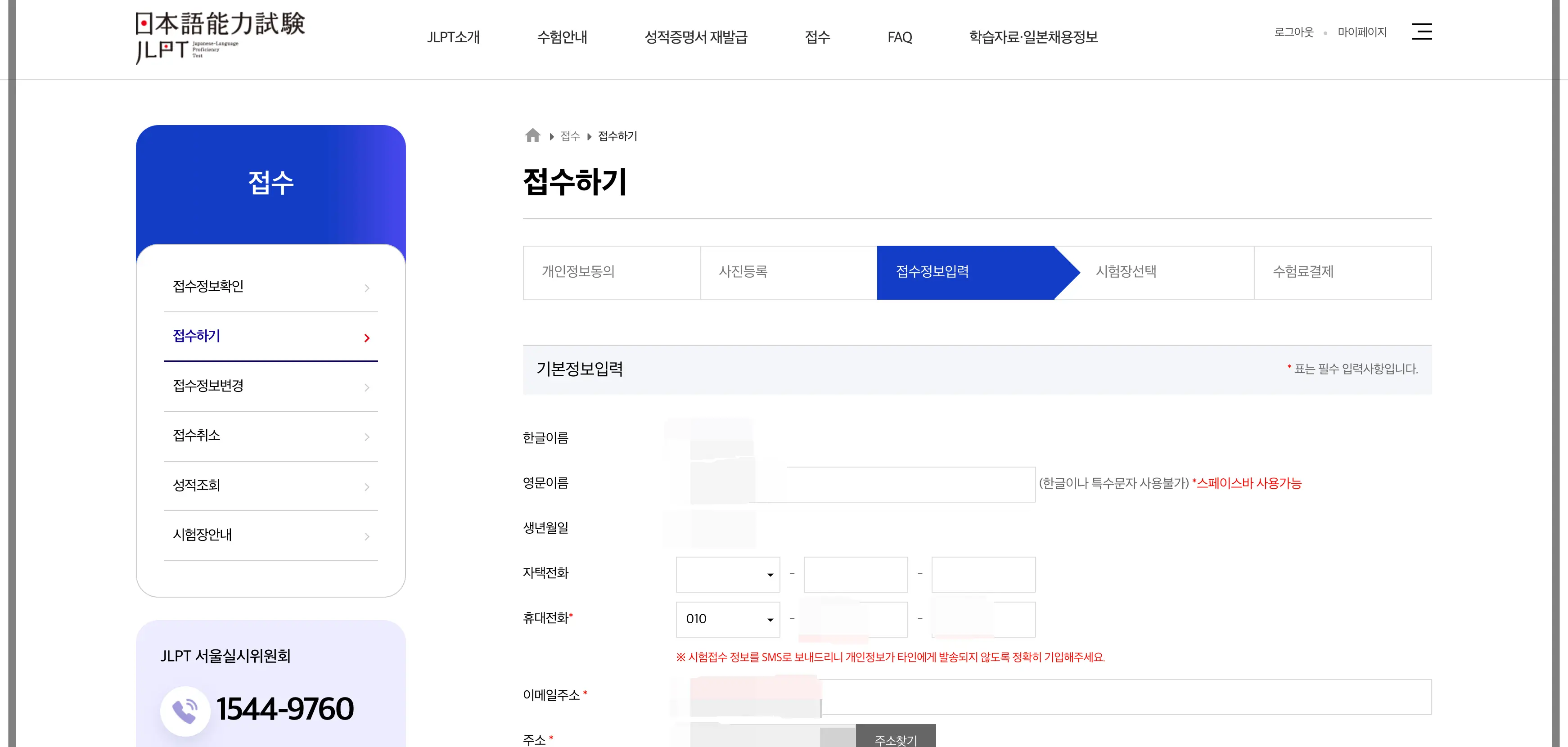Select the 시험장선택 step tab
Image resolution: width=1568 pixels, height=747 pixels.
[x=1126, y=271]
